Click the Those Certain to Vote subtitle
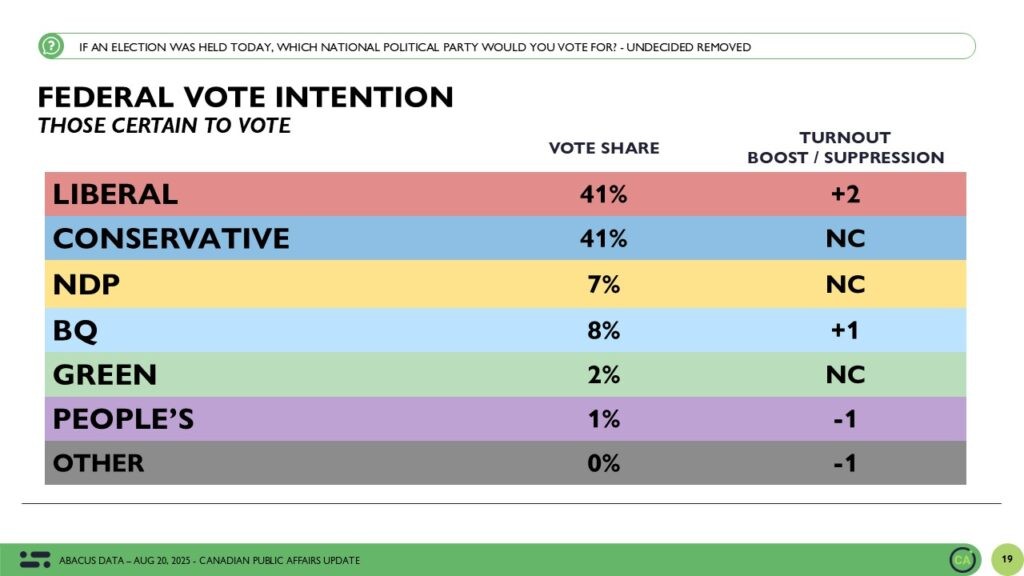This screenshot has width=1024, height=576. (x=164, y=126)
